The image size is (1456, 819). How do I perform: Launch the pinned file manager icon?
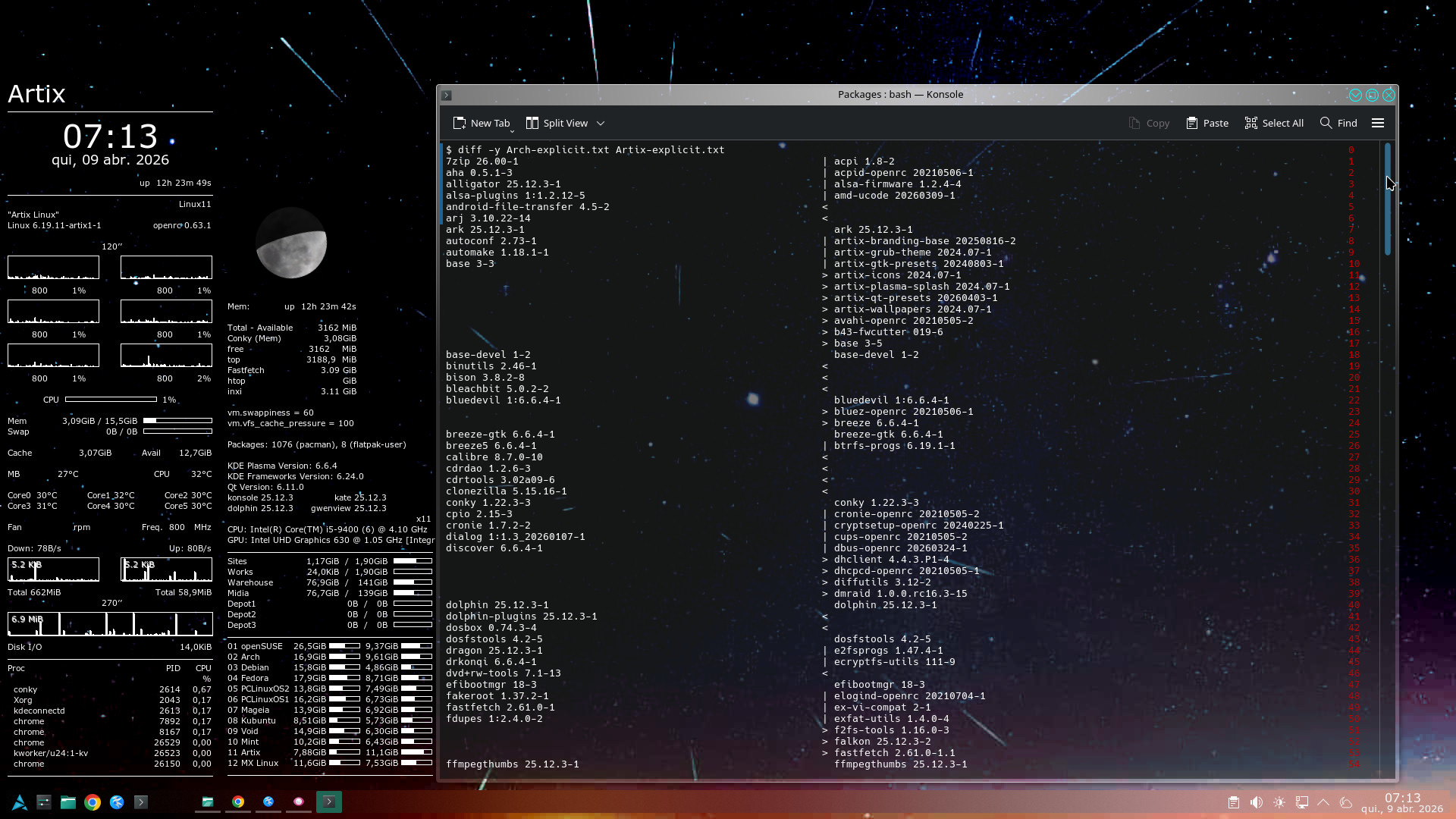(x=68, y=802)
